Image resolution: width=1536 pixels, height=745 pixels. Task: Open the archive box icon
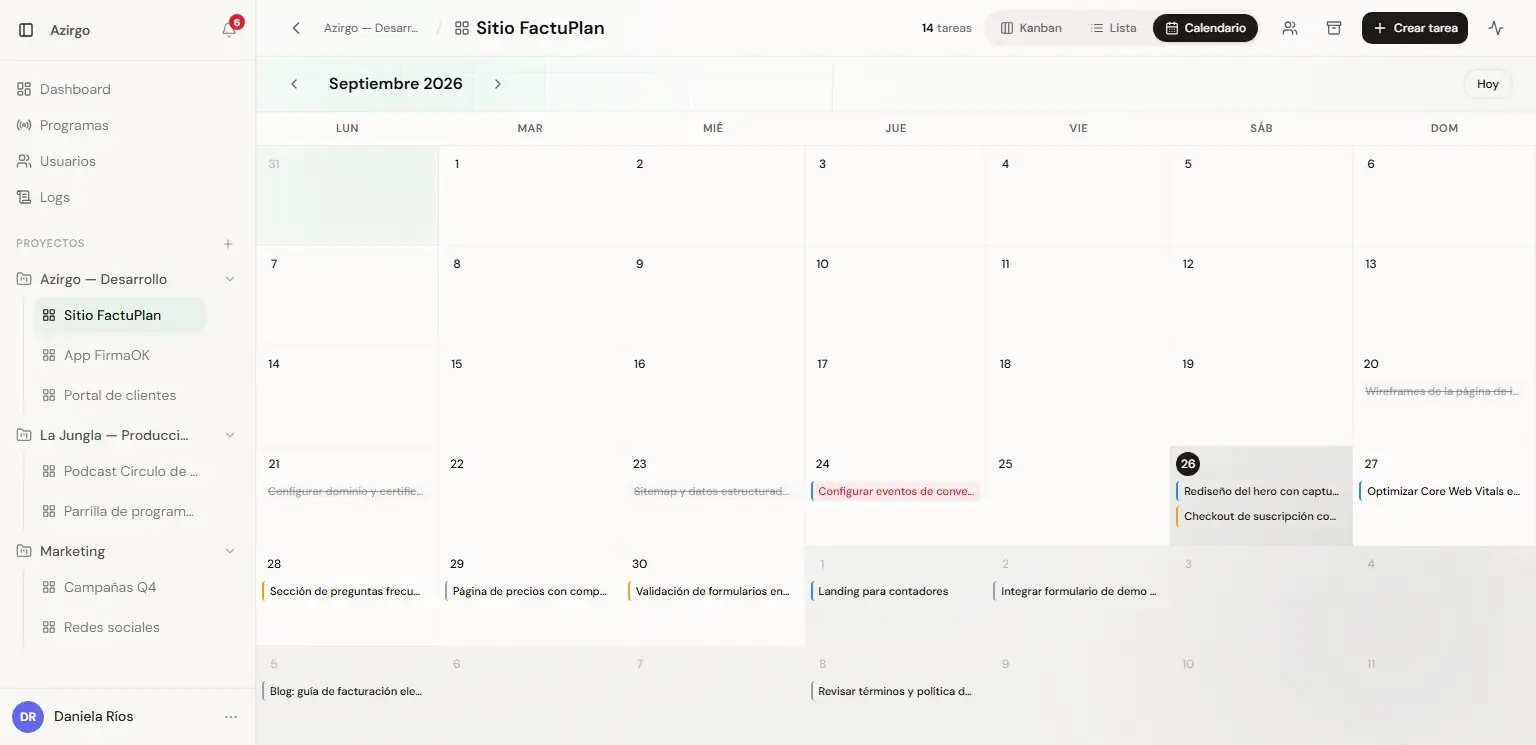(x=1334, y=28)
